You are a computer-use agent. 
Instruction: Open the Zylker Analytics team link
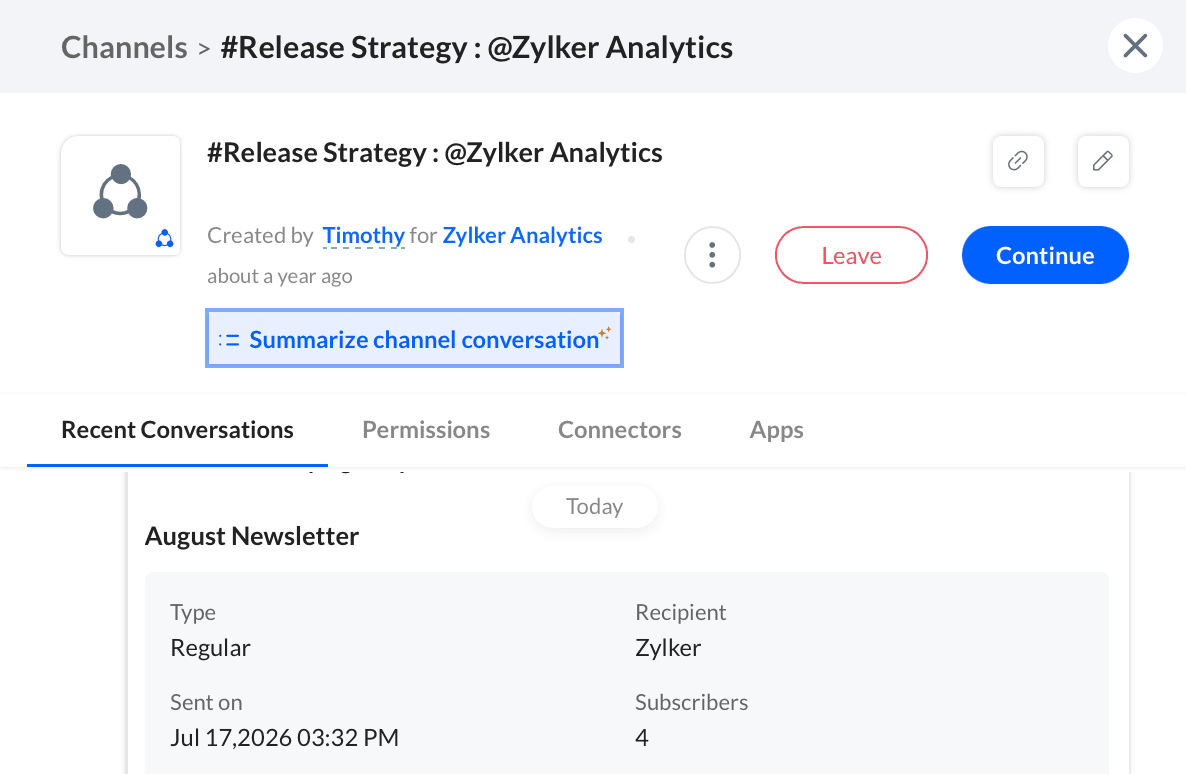point(522,235)
